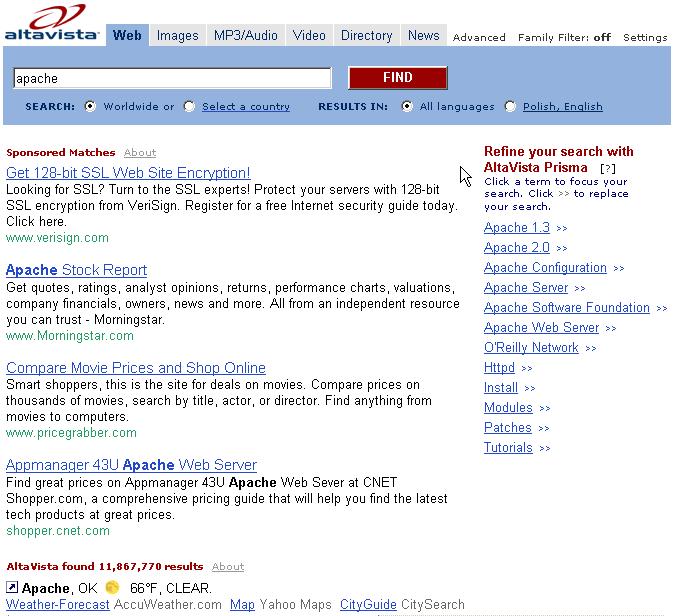This screenshot has height=616, width=673.
Task: Choose the All languages radio button
Action: click(407, 106)
